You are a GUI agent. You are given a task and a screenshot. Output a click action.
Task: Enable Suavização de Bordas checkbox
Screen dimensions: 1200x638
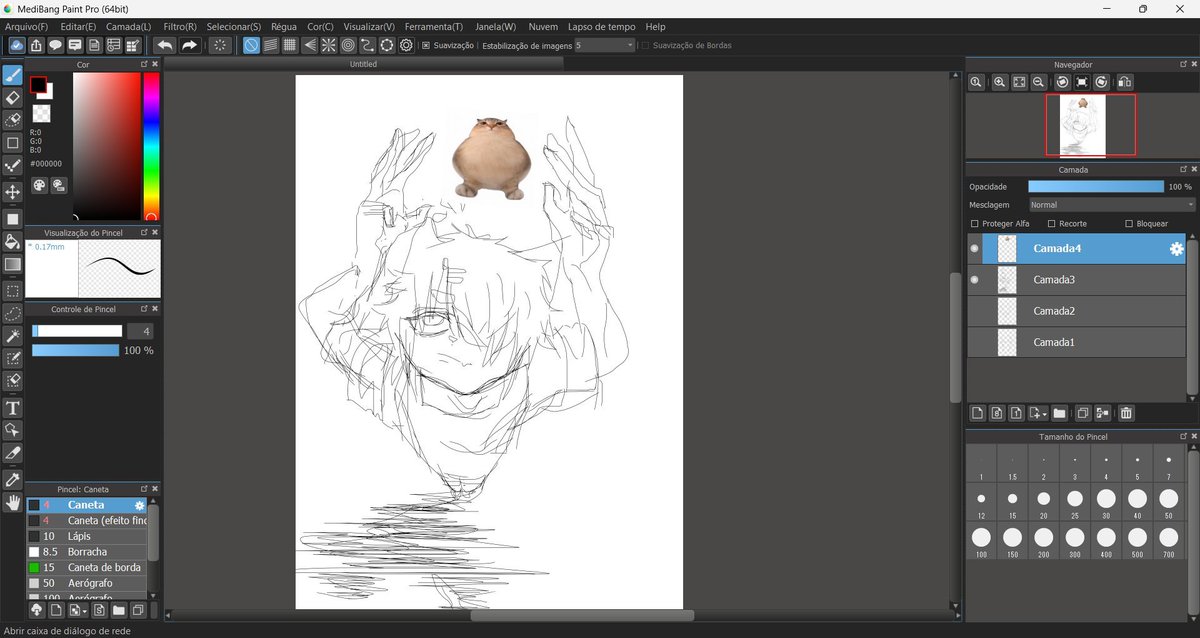point(646,45)
